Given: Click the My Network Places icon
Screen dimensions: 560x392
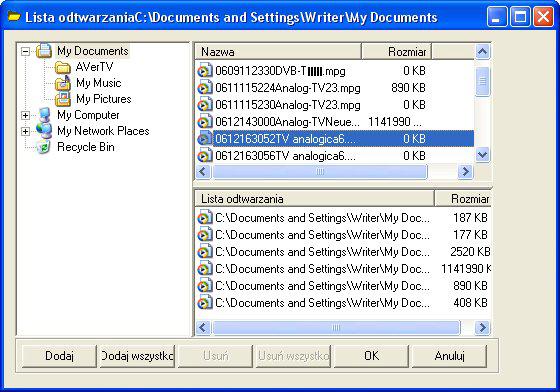Looking at the screenshot, I should coord(44,131).
